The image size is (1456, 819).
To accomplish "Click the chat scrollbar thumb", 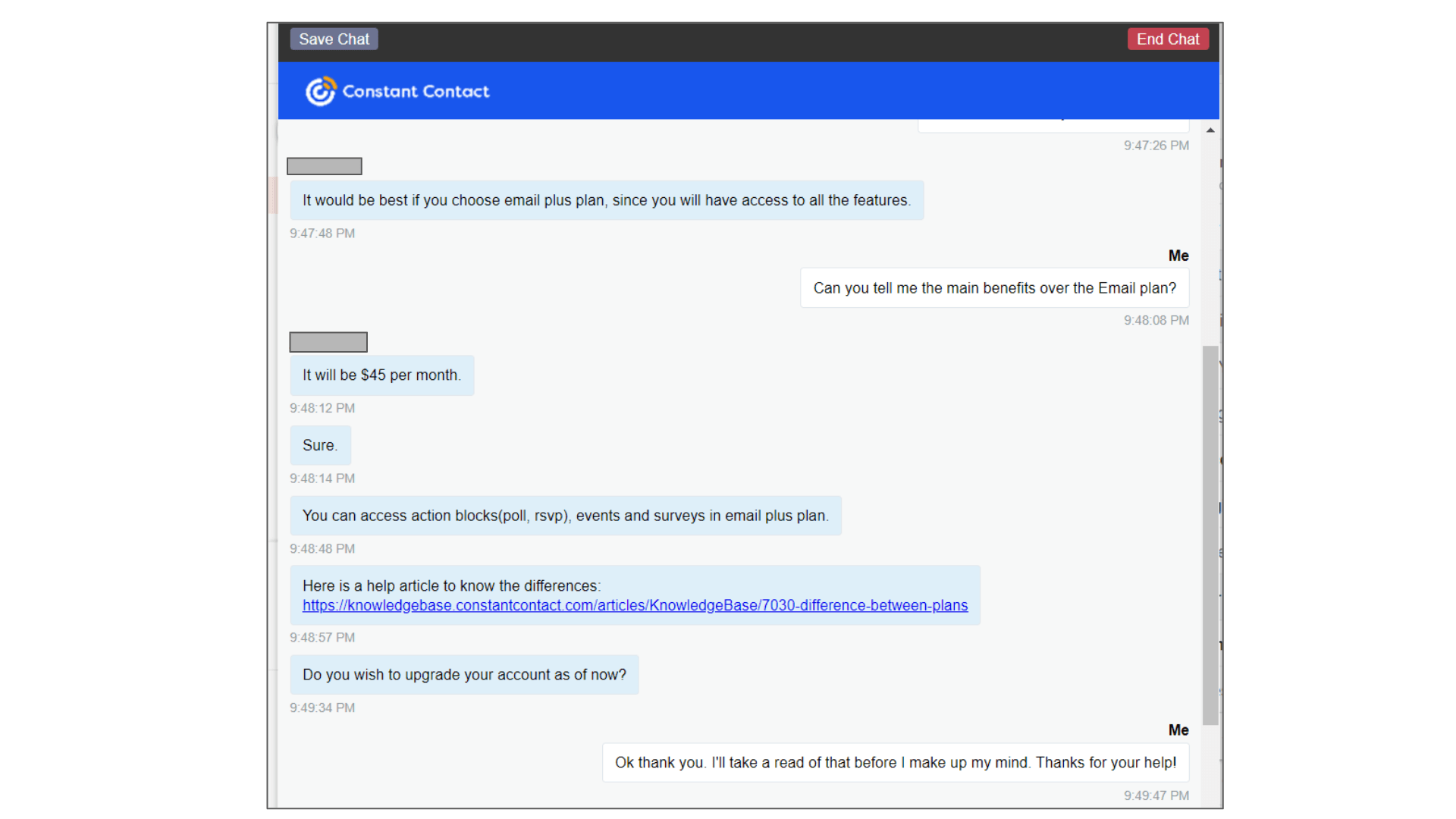I will coord(1210,535).
